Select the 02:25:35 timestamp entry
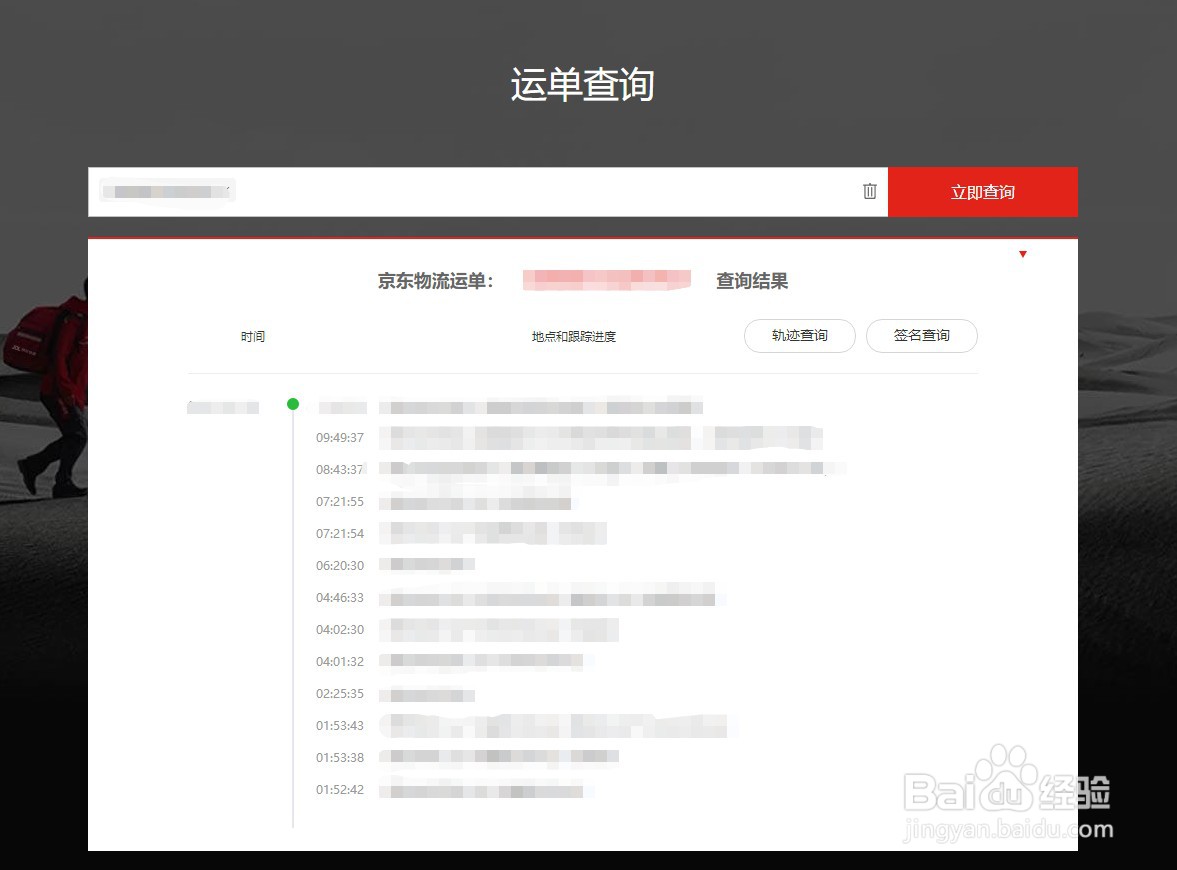The height and width of the screenshot is (870, 1177). (x=339, y=694)
